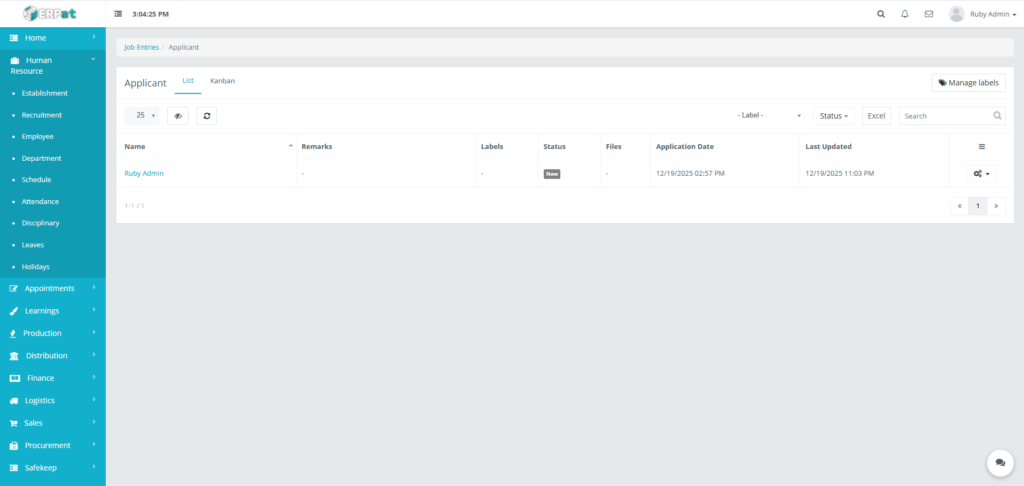The height and width of the screenshot is (486, 1024).
Task: Refresh the applicant list
Action: point(206,116)
